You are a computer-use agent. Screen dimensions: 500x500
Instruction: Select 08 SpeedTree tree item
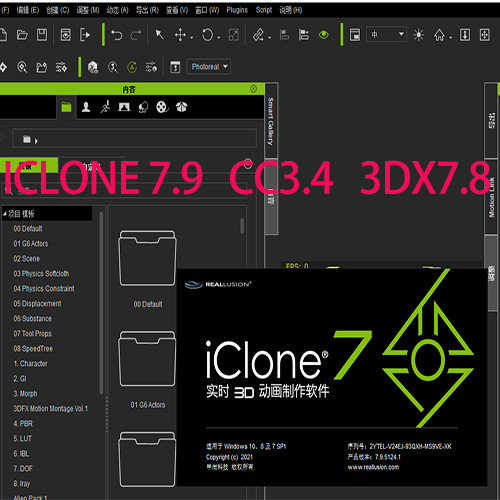pos(33,349)
